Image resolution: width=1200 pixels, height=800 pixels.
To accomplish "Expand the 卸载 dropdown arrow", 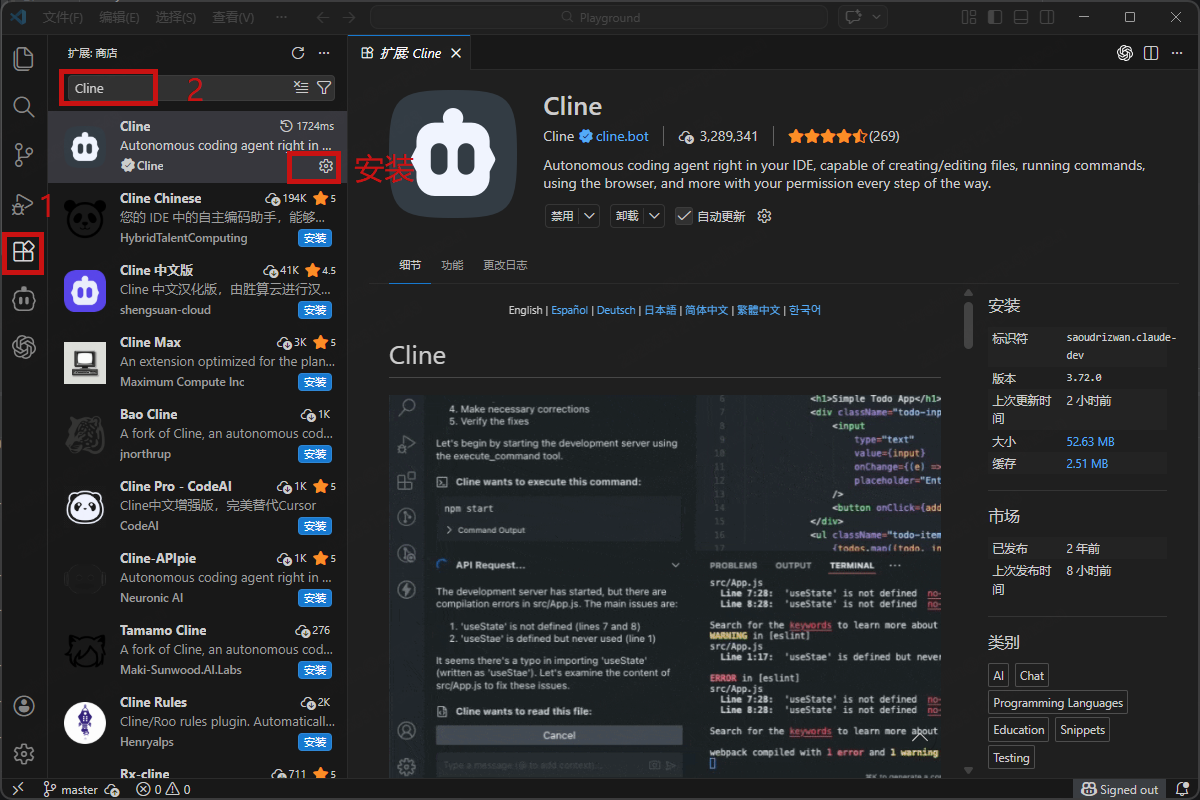I will coord(654,216).
